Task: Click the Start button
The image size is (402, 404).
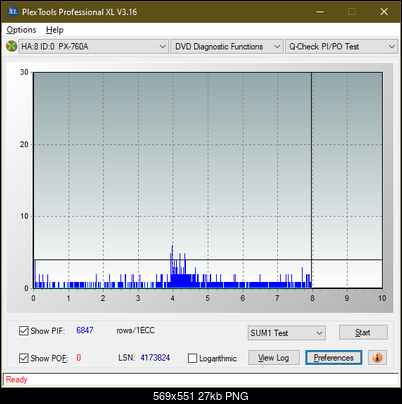Action: (x=363, y=333)
